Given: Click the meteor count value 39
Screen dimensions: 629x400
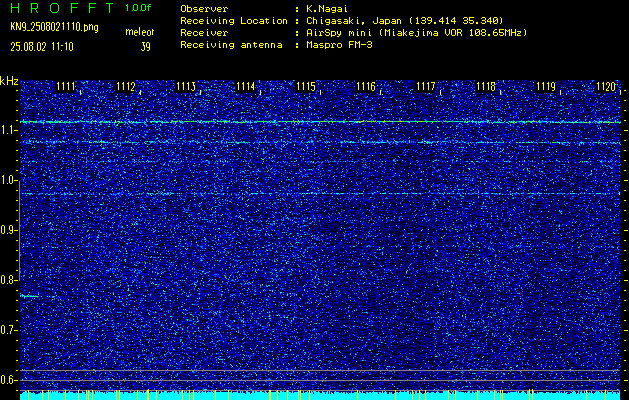Looking at the screenshot, I should pyautogui.click(x=146, y=47).
